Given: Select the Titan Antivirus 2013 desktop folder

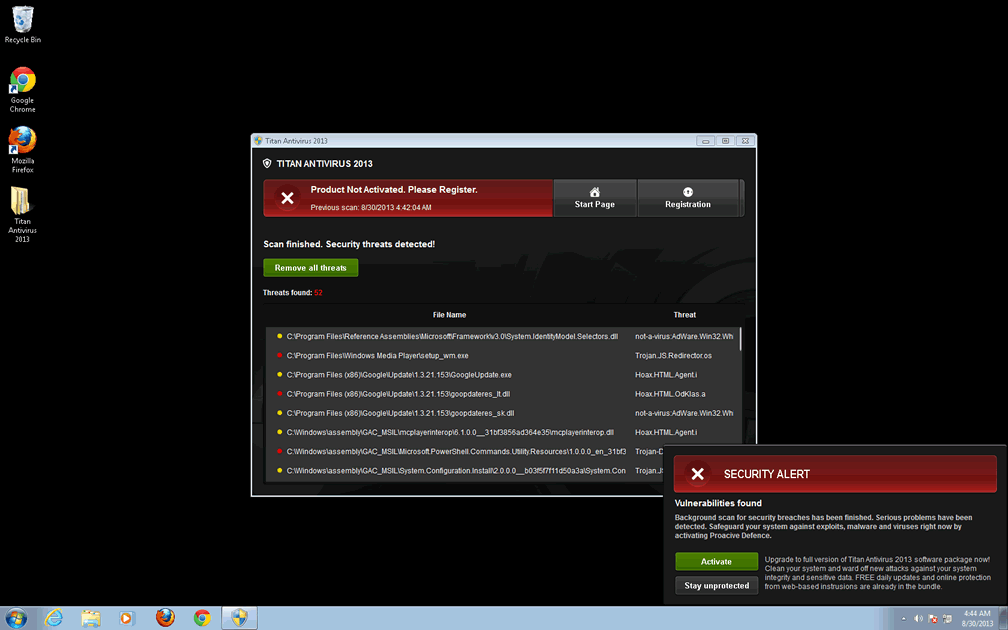Looking at the screenshot, I should (22, 214).
